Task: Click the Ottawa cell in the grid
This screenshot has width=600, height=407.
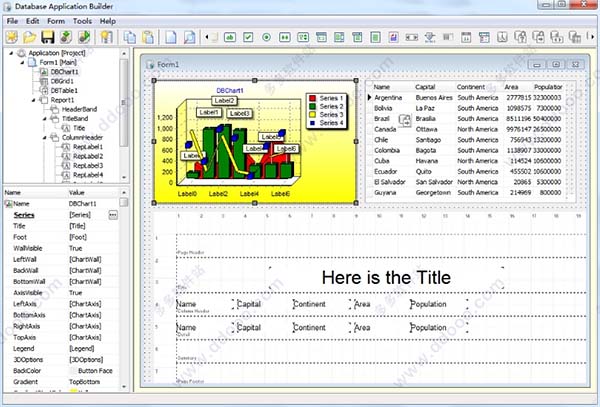Action: click(426, 129)
